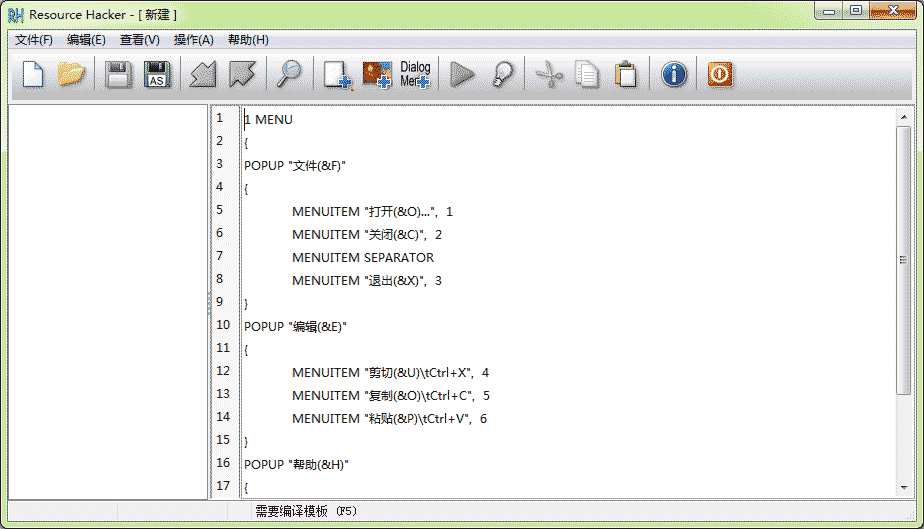Click the line POPUP "编辑(&E)"
924x529 pixels.
[295, 327]
